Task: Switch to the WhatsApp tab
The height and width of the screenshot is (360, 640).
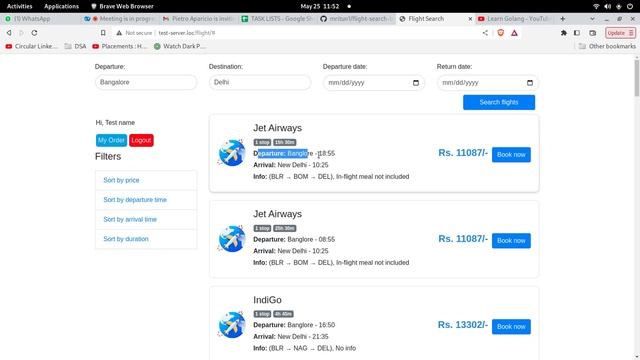Action: click(x=40, y=19)
